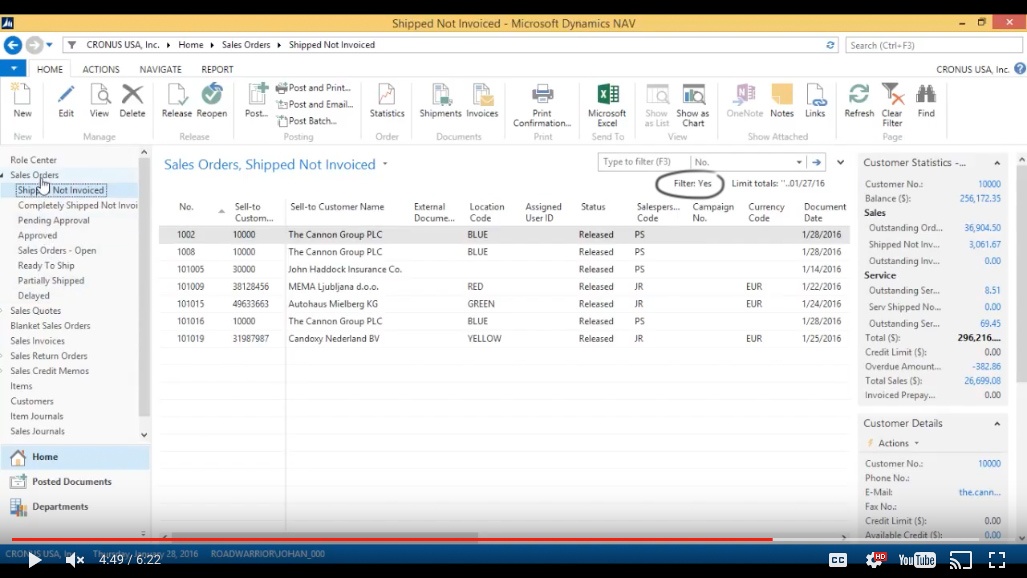Image resolution: width=1027 pixels, height=578 pixels.
Task: Open Invoices documents
Action: 482,100
